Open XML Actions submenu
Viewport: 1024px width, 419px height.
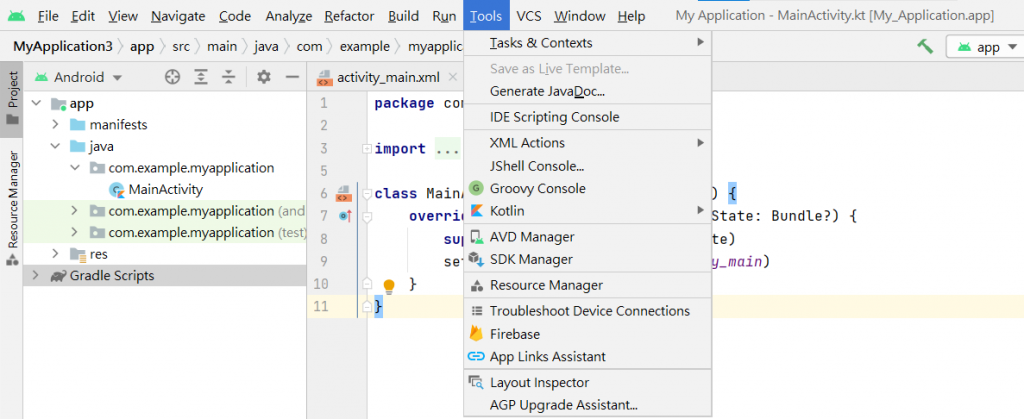click(x=587, y=142)
